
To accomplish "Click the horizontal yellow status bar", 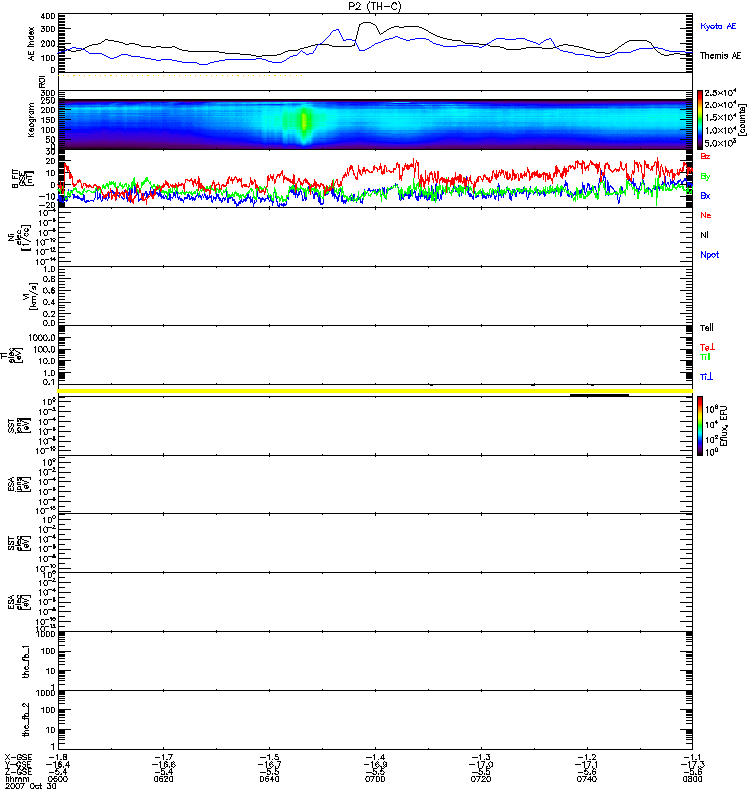I will point(375,391).
